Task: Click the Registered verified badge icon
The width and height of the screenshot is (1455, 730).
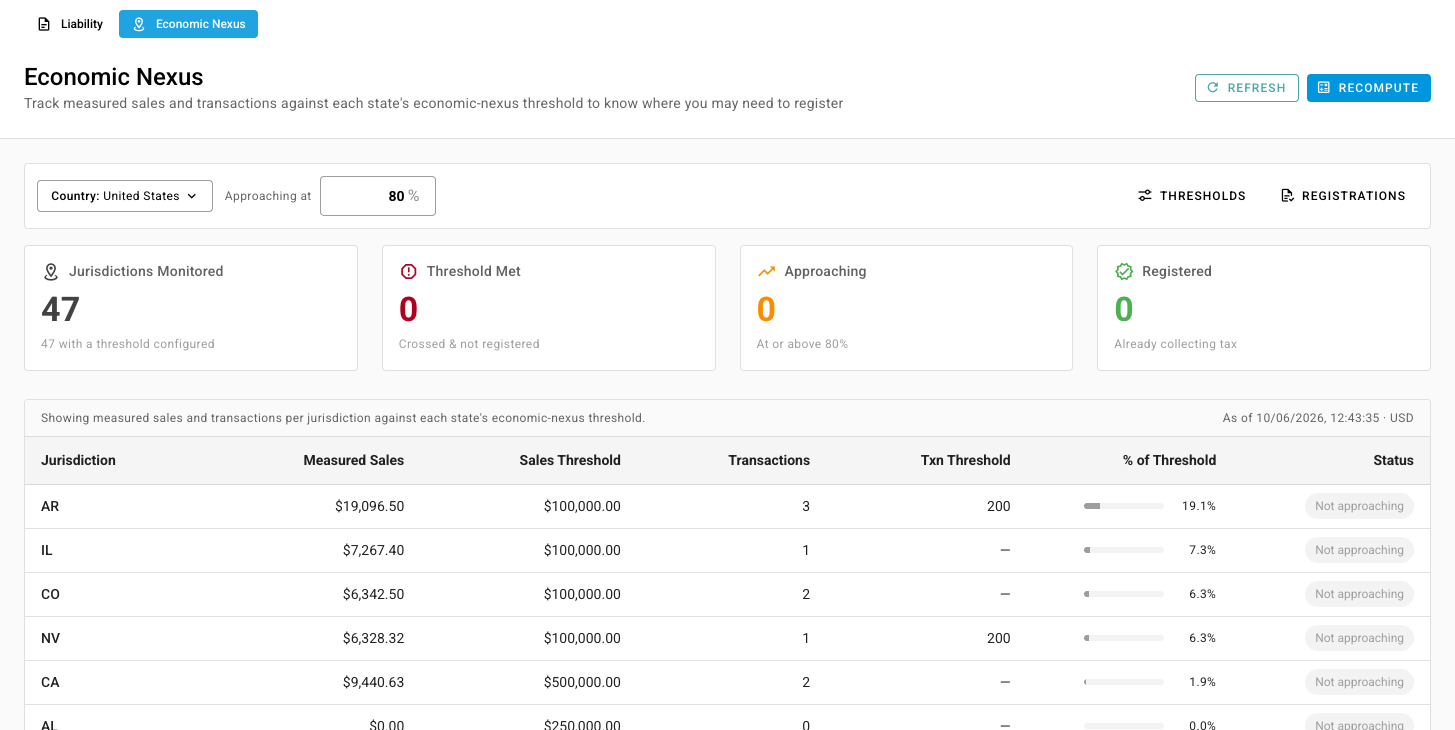Action: [1124, 271]
